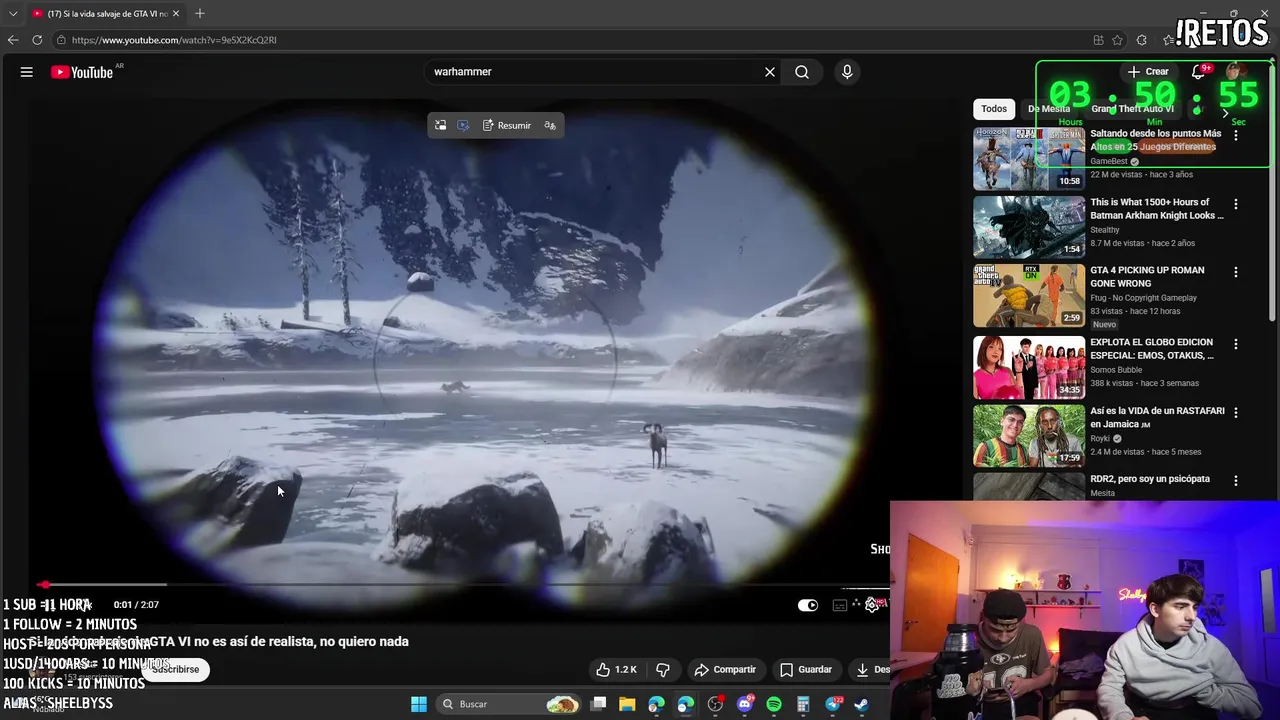Clear the warhammer search text
1280x720 pixels.
770,72
